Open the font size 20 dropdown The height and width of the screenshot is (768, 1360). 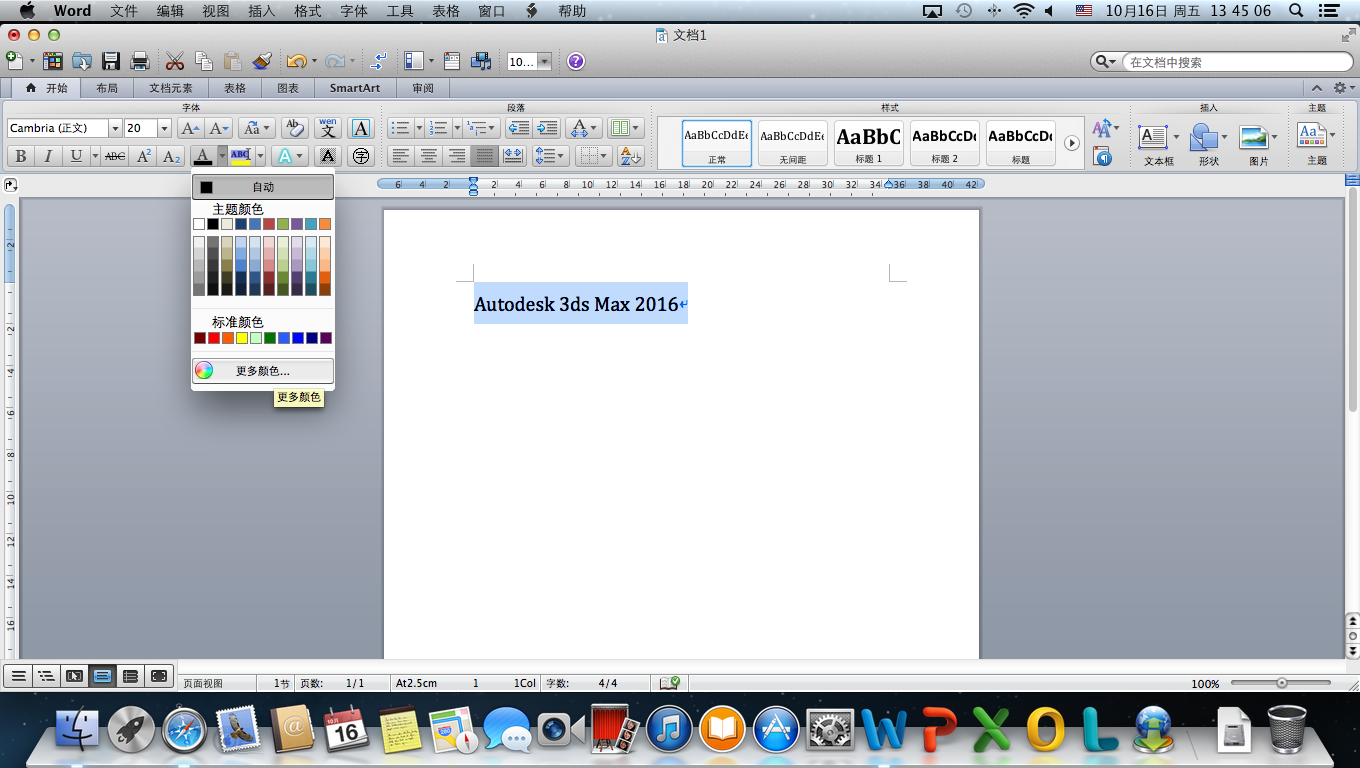(x=164, y=128)
